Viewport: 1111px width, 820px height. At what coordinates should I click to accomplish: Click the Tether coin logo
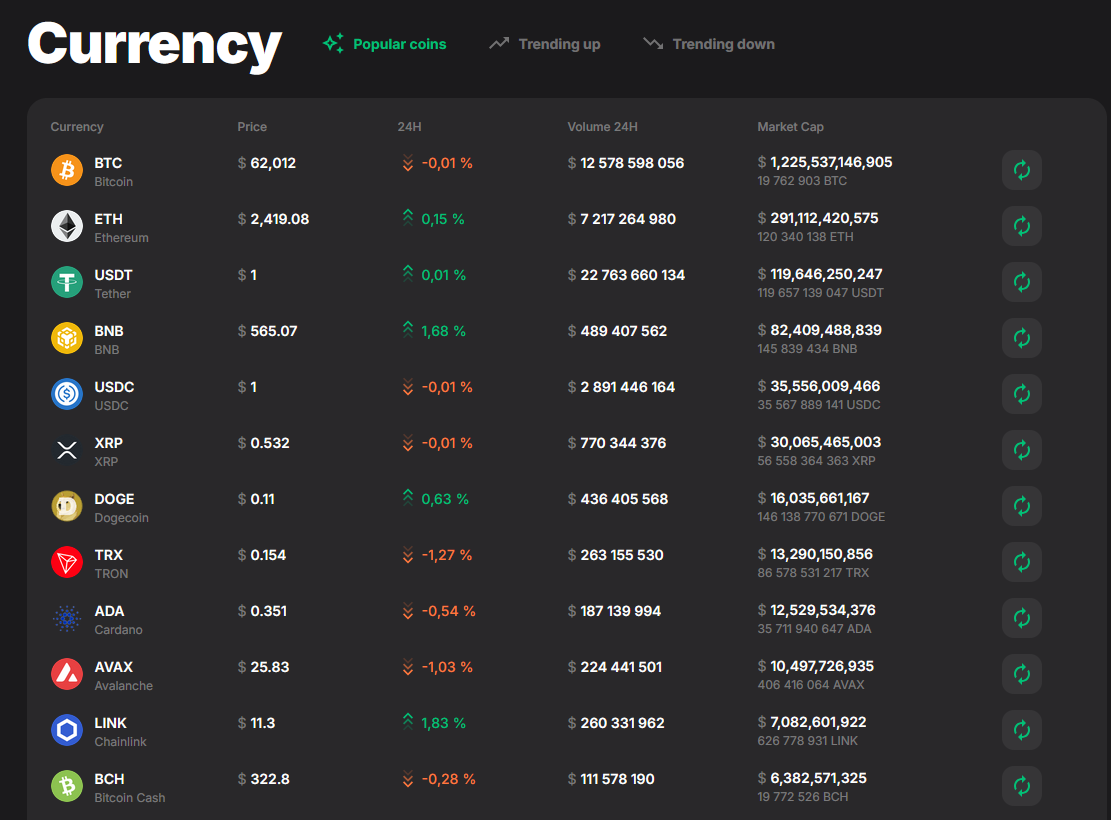[x=67, y=282]
